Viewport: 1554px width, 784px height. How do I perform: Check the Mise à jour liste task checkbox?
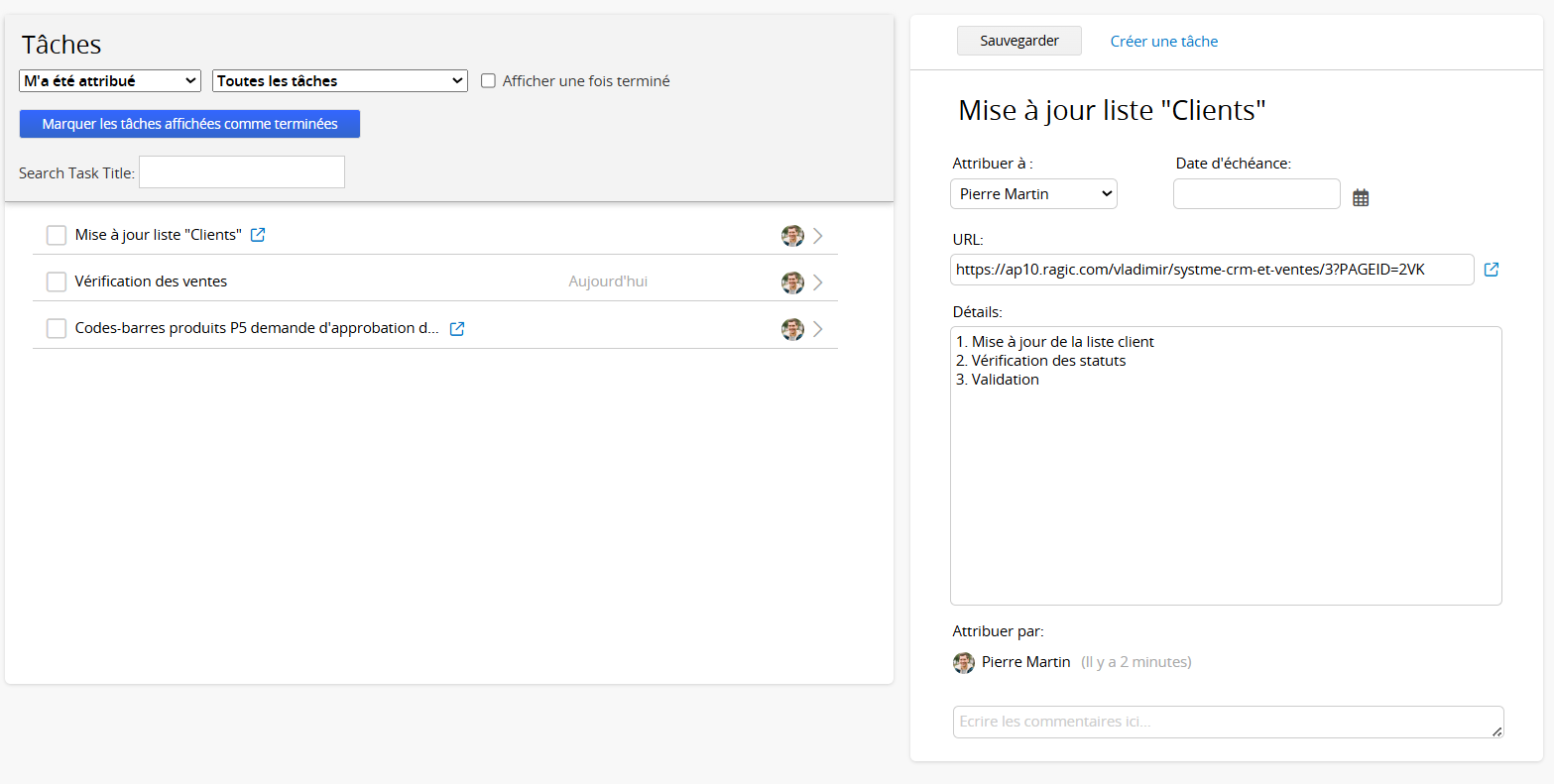[57, 235]
